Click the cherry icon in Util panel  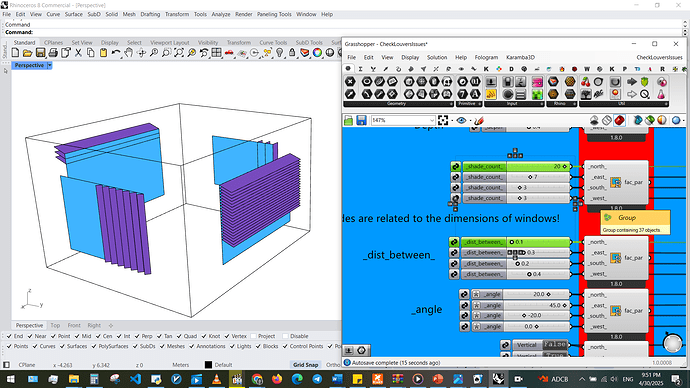(x=585, y=82)
